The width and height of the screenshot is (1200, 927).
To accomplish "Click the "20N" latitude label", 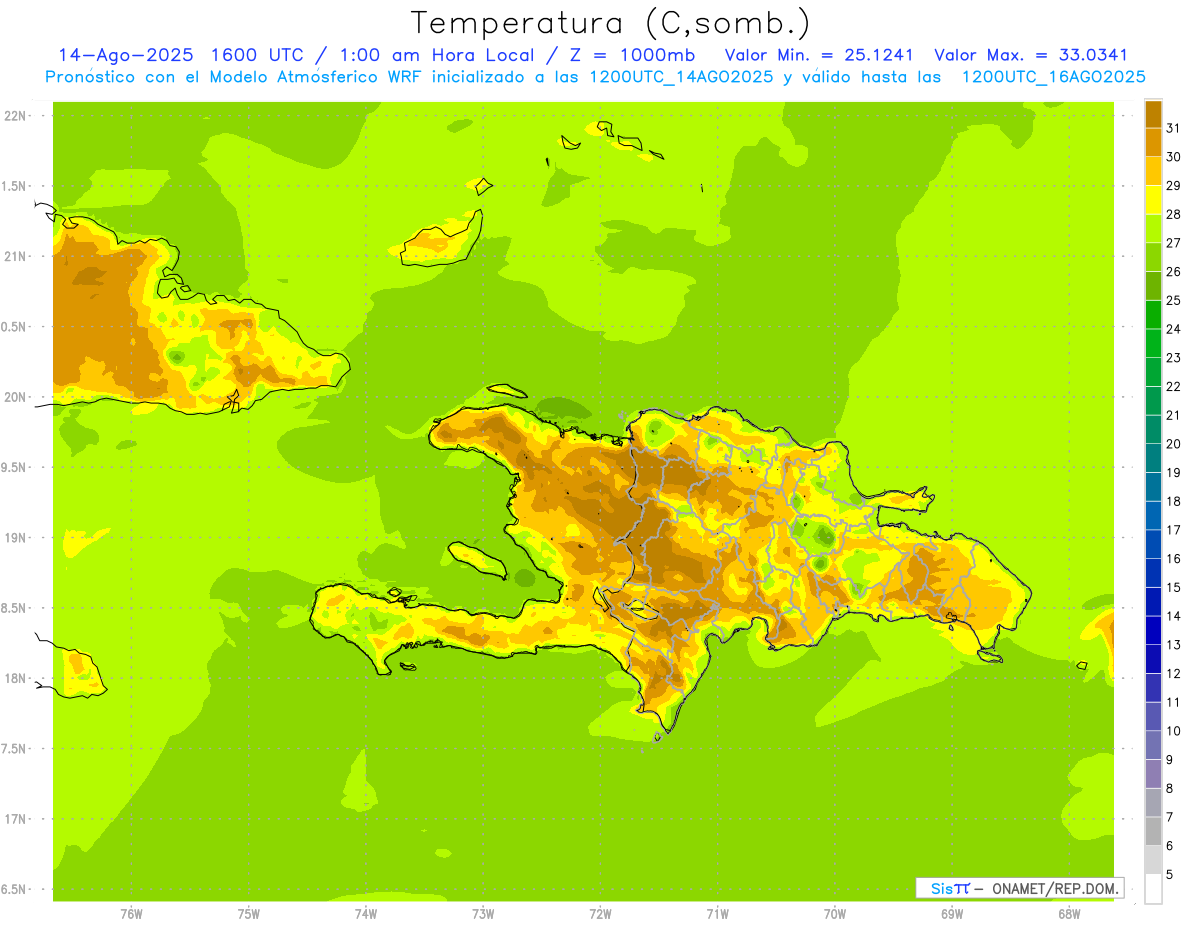I will coord(16,397).
